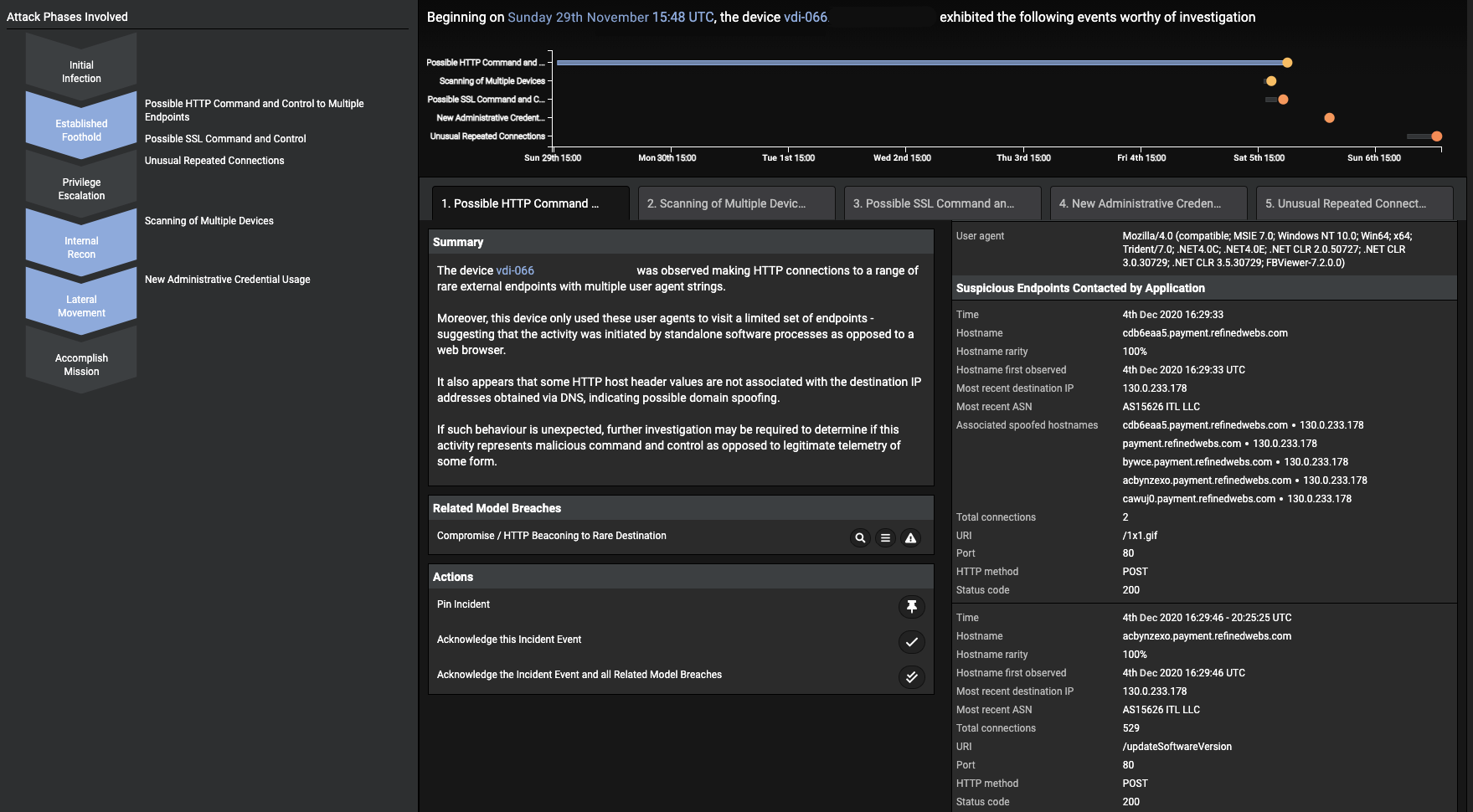Click the Pin Incident pin icon
Viewport: 1473px width, 812px height.
tap(912, 607)
